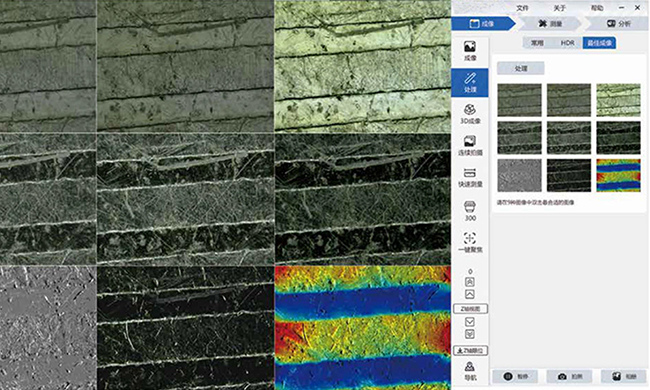Select the gray embossed thumbnail
The width and height of the screenshot is (650, 390).
(x=519, y=175)
